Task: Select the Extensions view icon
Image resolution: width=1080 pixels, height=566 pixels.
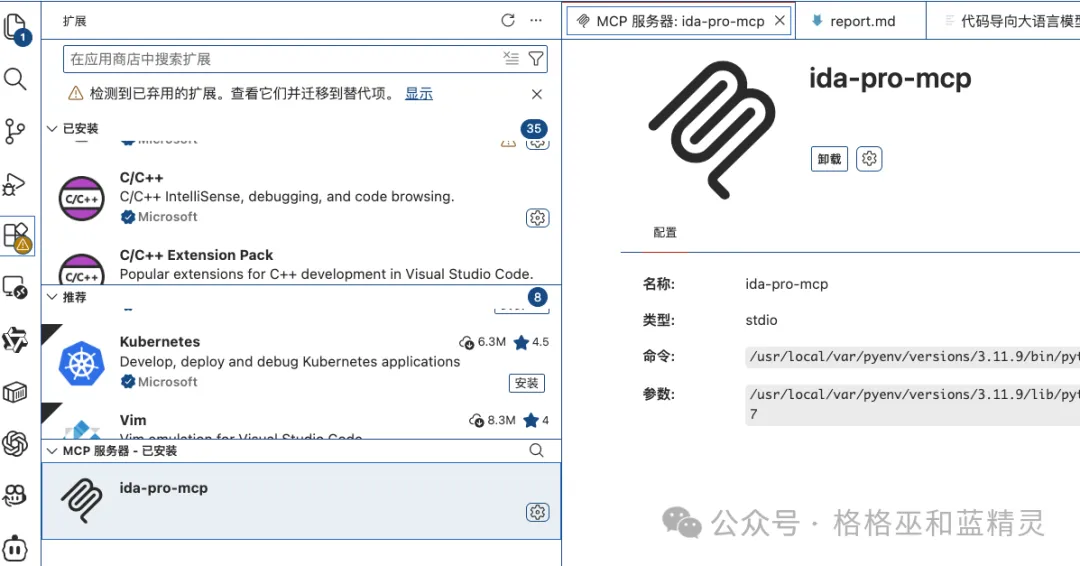Action: pos(17,236)
